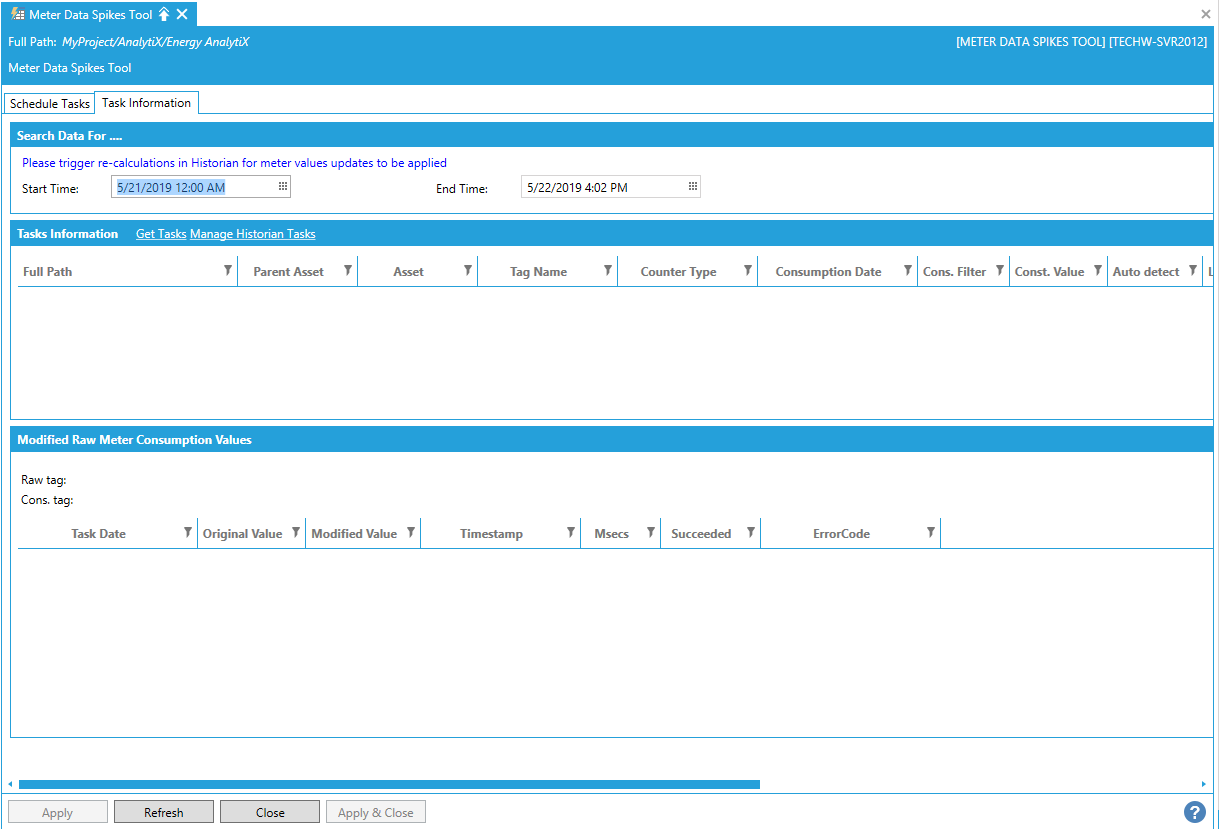Image resolution: width=1219 pixels, height=829 pixels.
Task: Click the Consumption Date filter icon
Action: coord(907,271)
